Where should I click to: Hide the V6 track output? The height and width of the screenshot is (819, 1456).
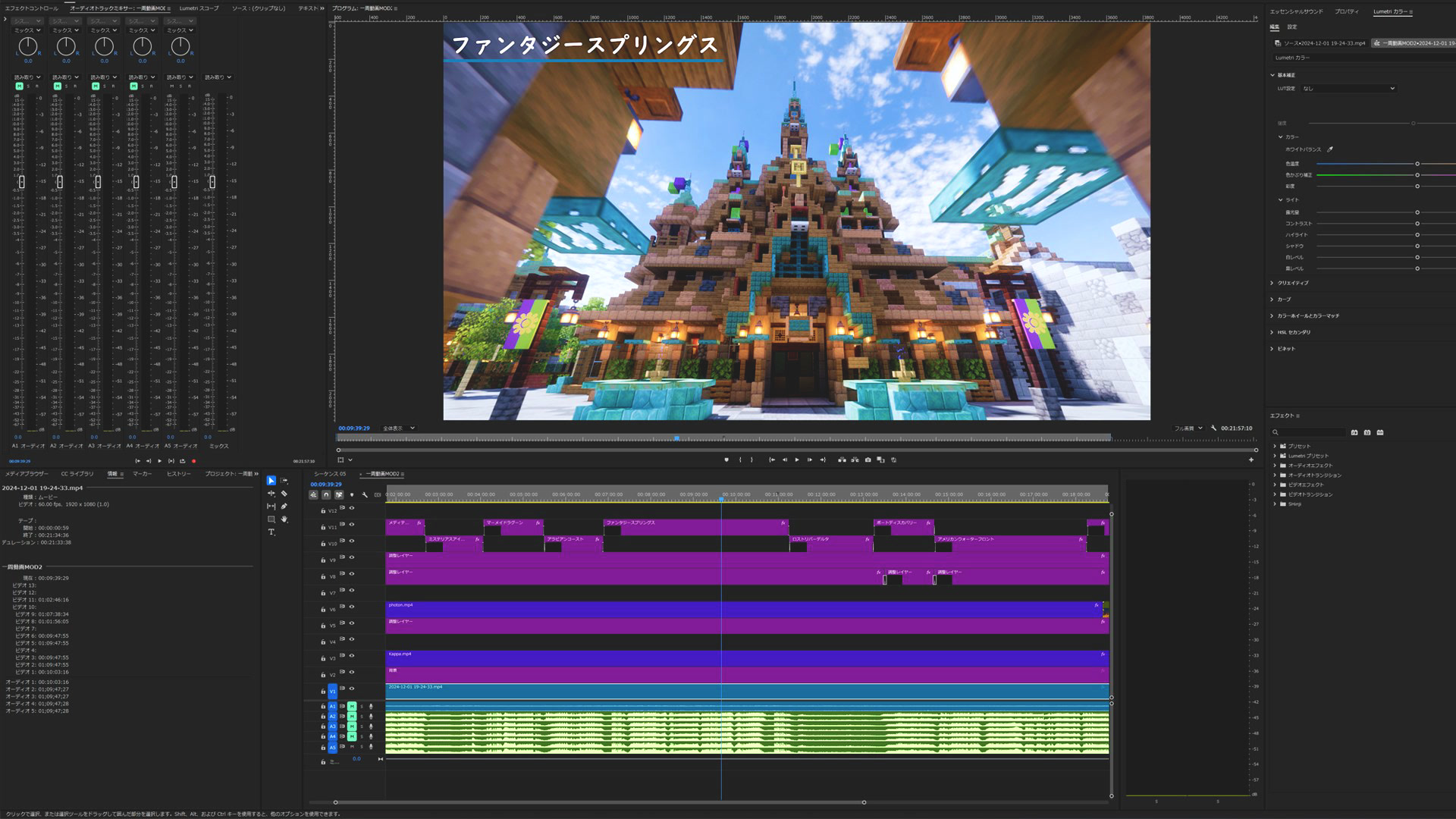pyautogui.click(x=352, y=607)
